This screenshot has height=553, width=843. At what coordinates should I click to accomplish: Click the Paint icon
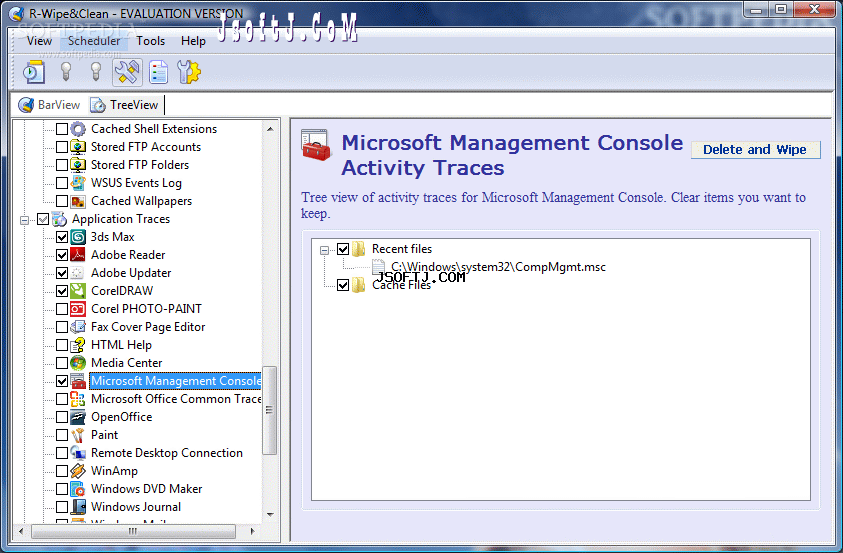click(x=78, y=435)
